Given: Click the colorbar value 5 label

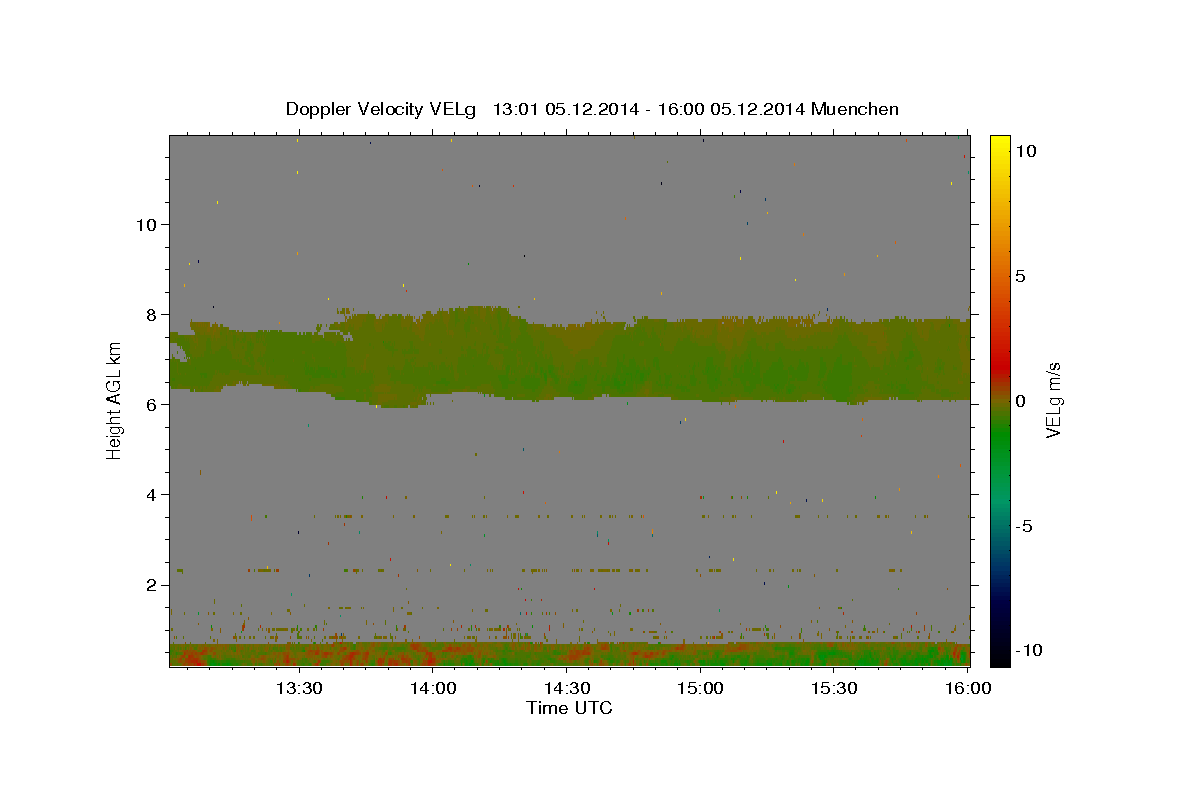Looking at the screenshot, I should click(x=1020, y=276).
